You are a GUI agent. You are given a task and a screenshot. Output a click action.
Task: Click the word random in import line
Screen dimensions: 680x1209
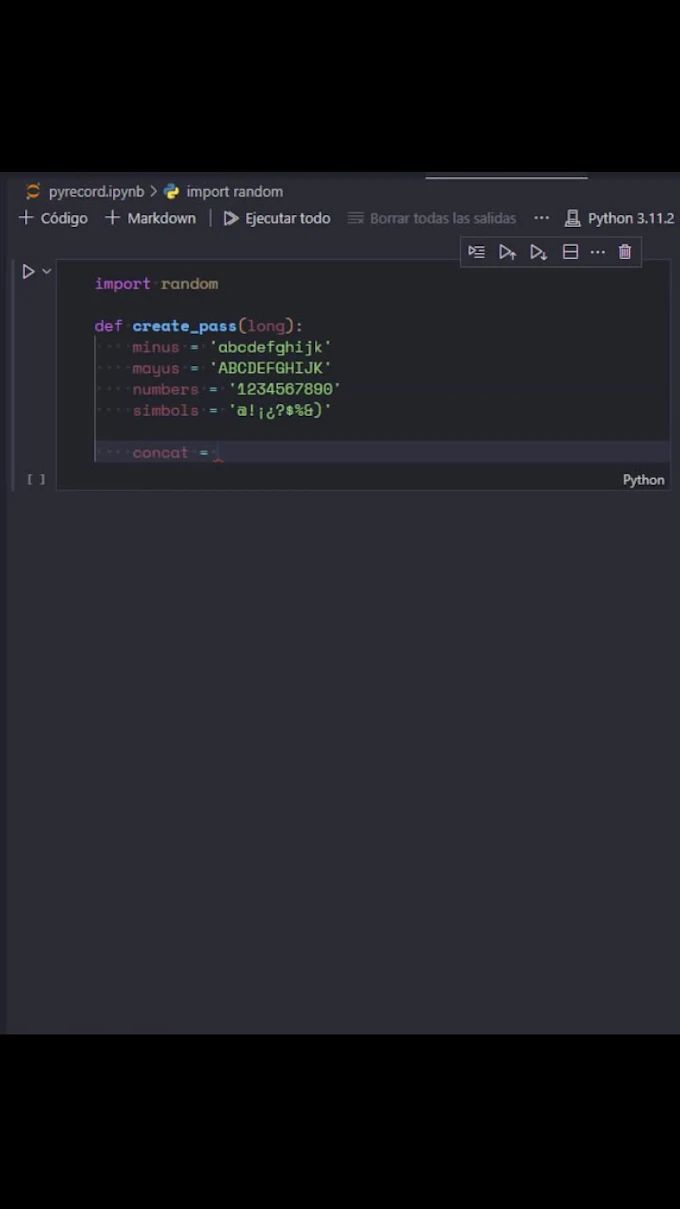pos(189,284)
